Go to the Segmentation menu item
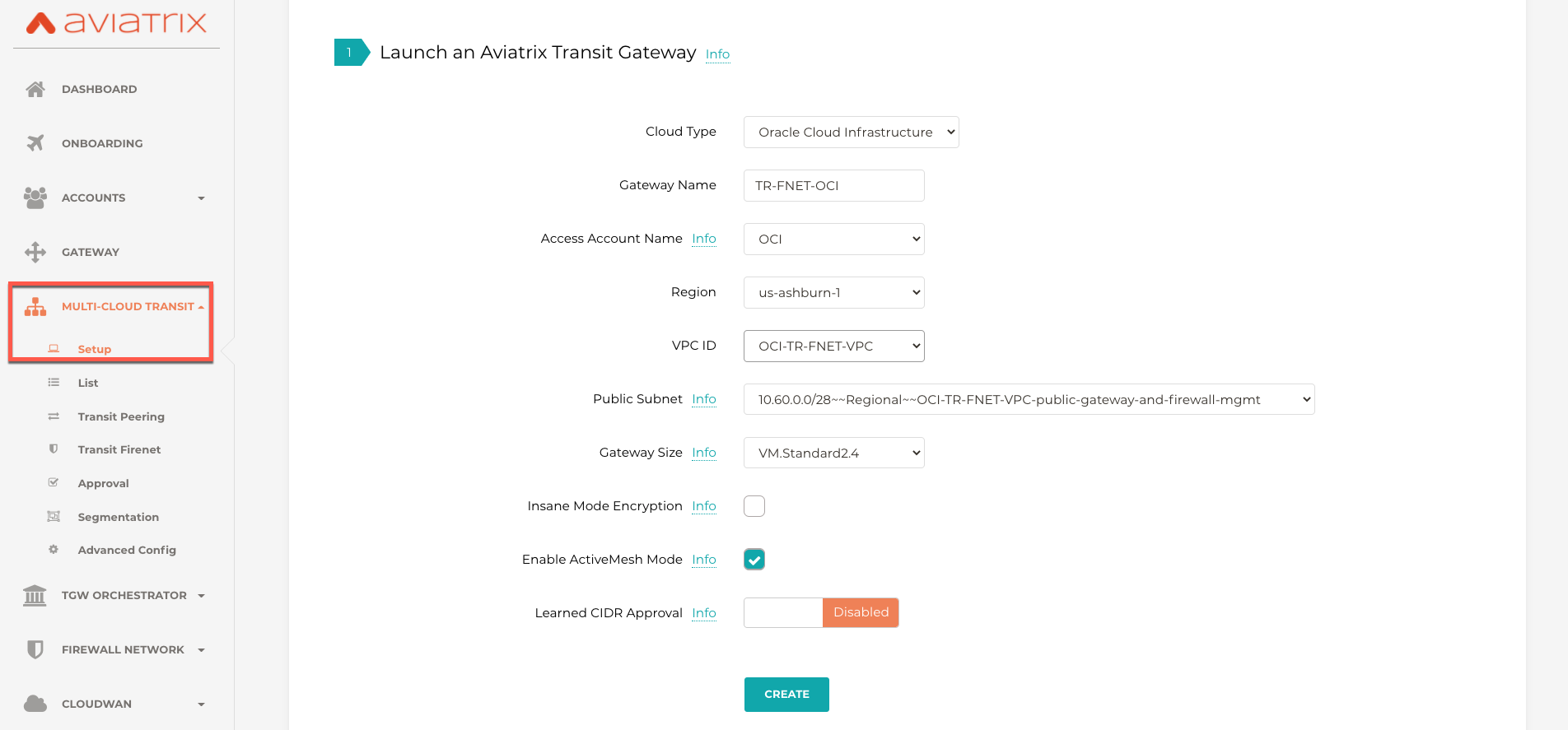 (119, 517)
